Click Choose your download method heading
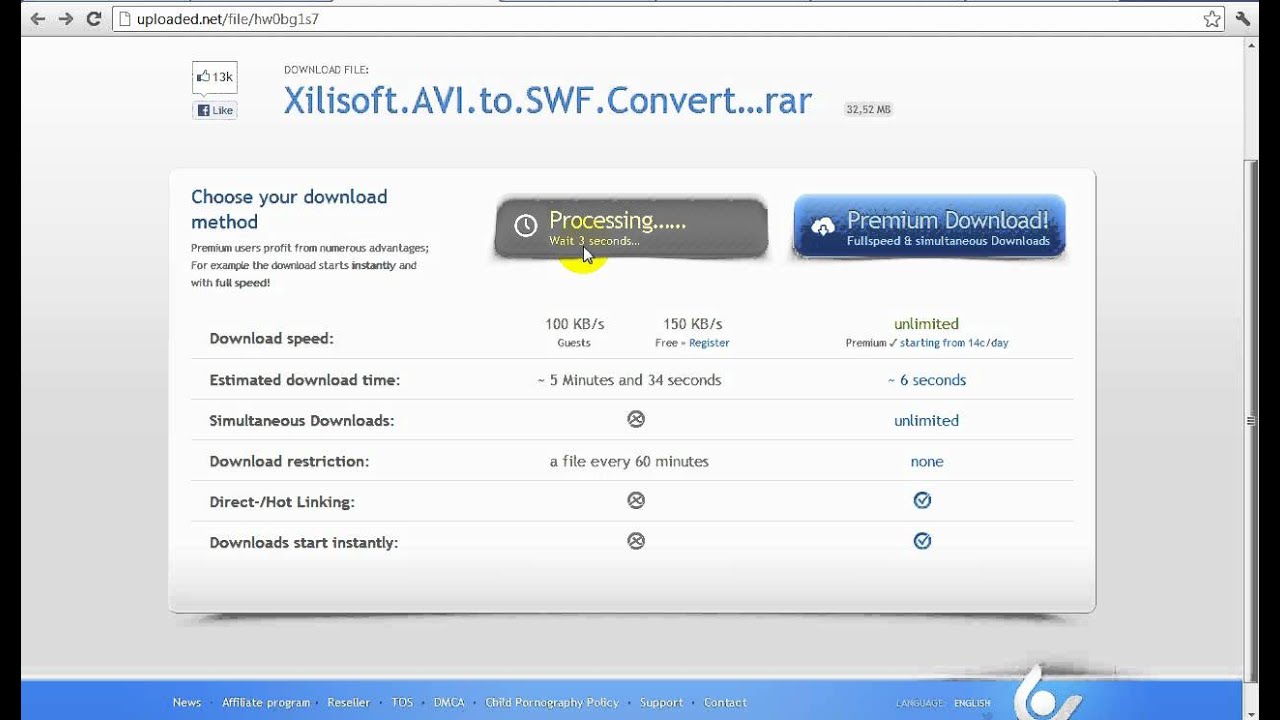Image resolution: width=1280 pixels, height=720 pixels. pyautogui.click(x=289, y=209)
